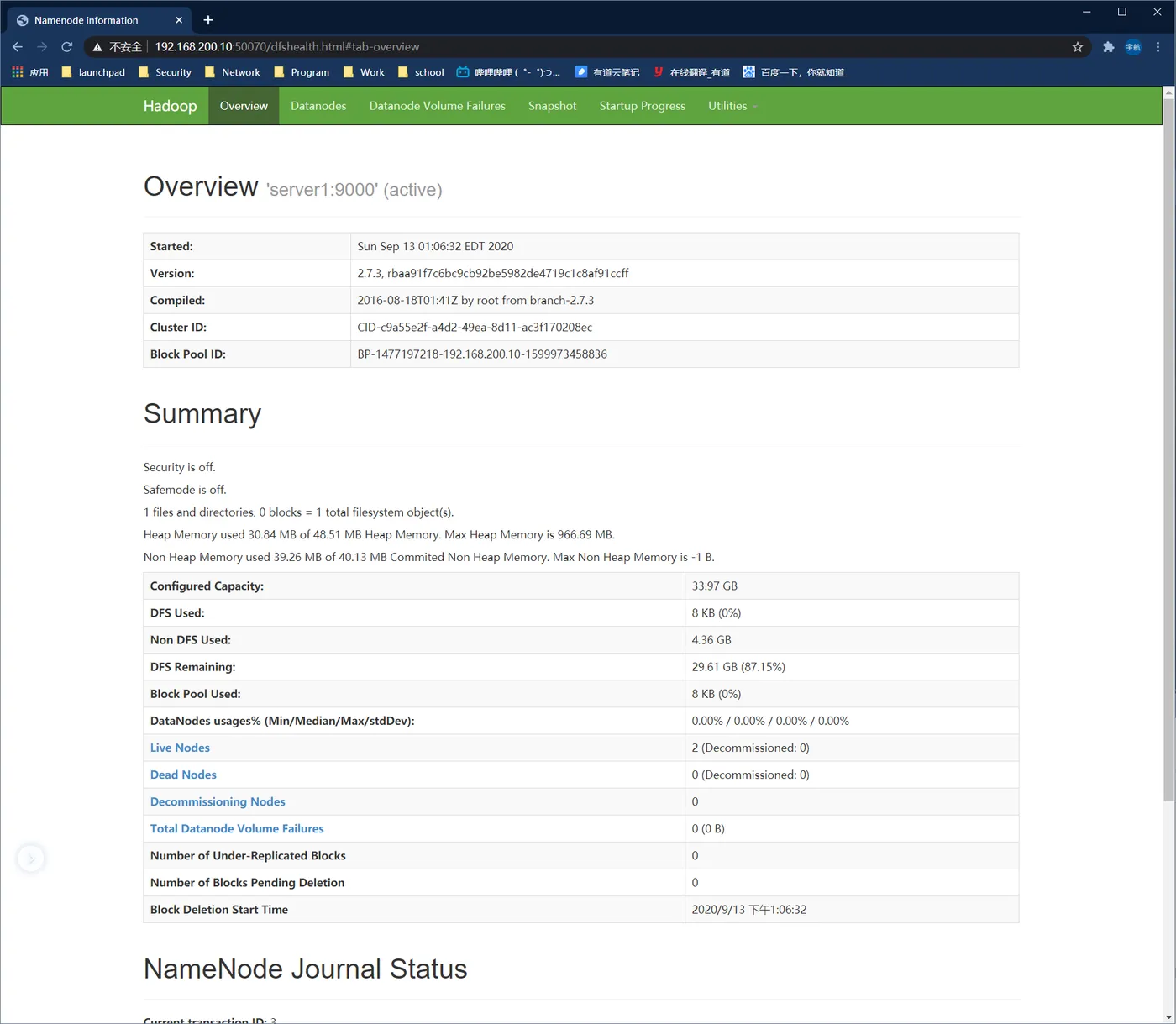Follow the Dead Nodes link

[x=183, y=775]
